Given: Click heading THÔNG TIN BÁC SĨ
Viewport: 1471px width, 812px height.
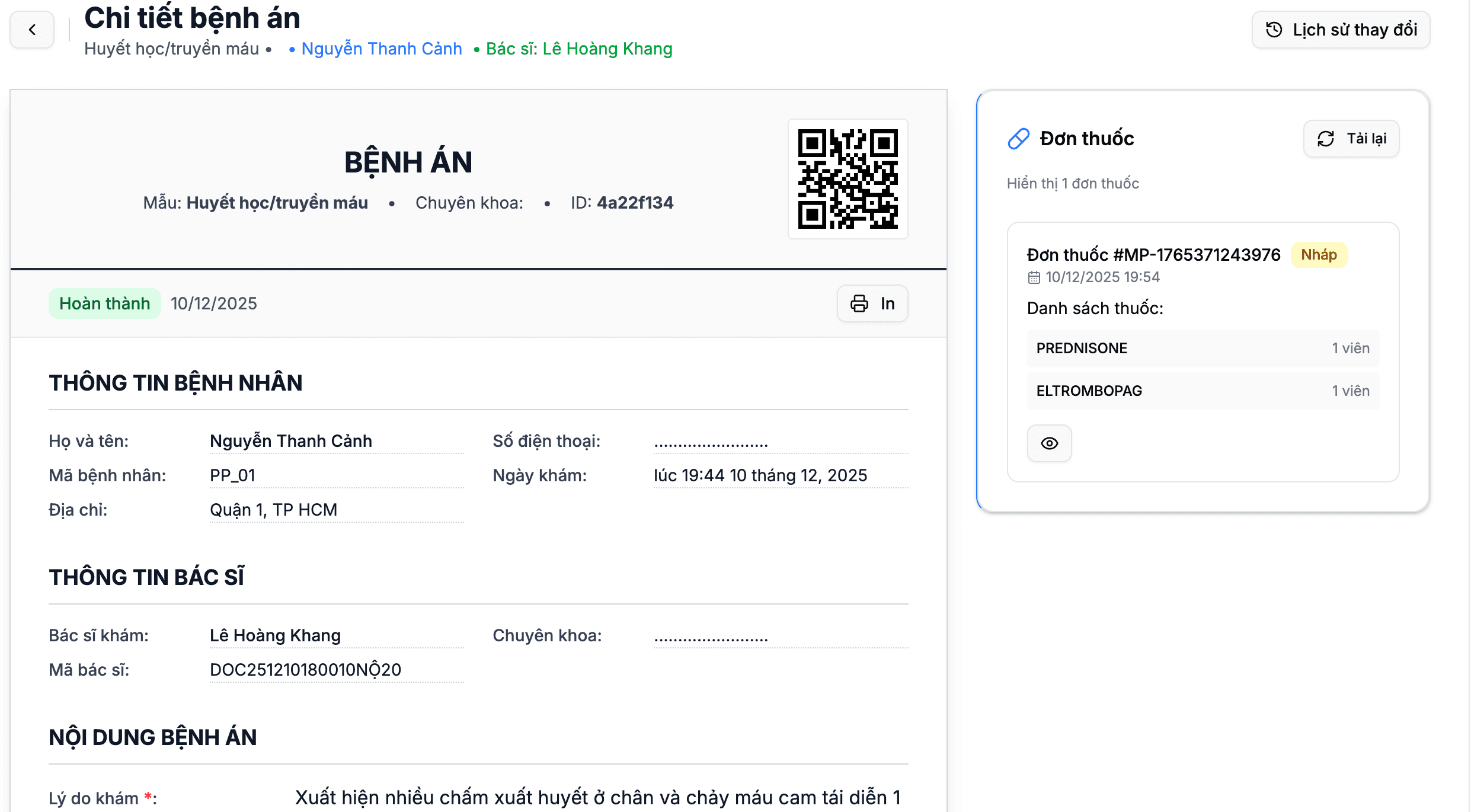Looking at the screenshot, I should point(146,577).
